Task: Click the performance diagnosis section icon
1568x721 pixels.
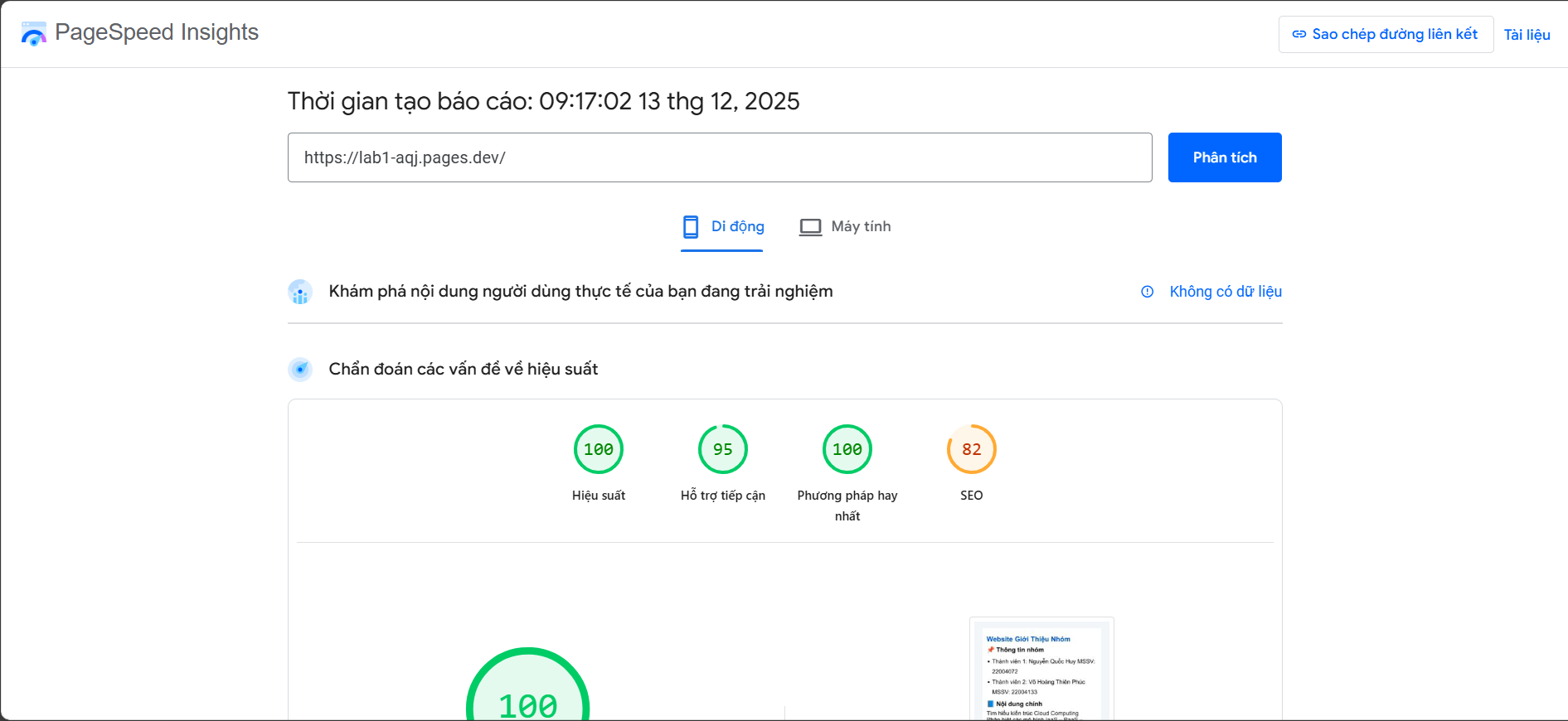Action: (300, 370)
